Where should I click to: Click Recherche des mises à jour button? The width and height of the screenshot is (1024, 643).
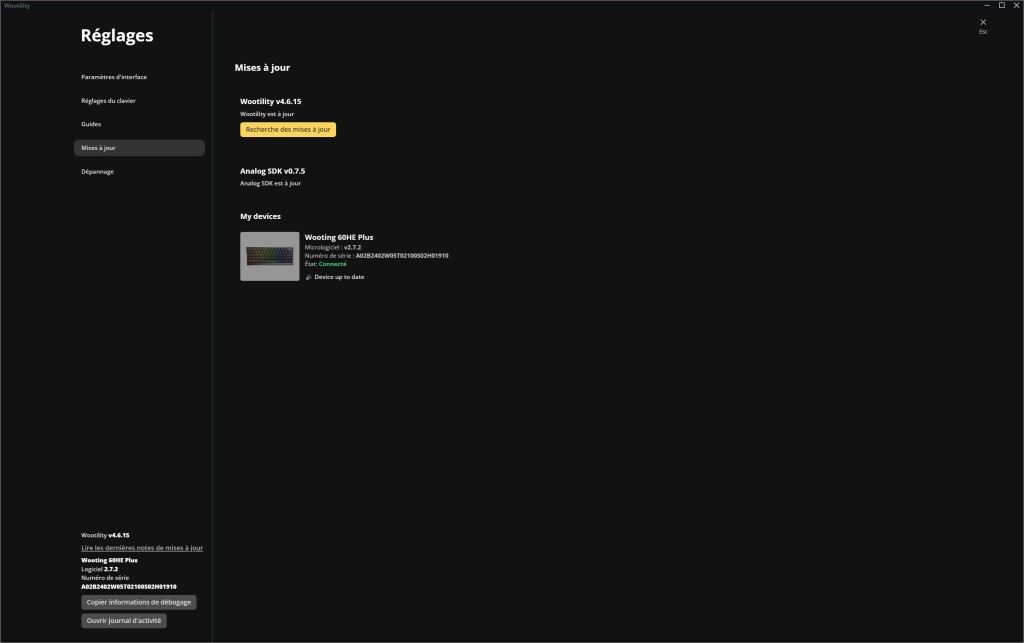pyautogui.click(x=288, y=130)
